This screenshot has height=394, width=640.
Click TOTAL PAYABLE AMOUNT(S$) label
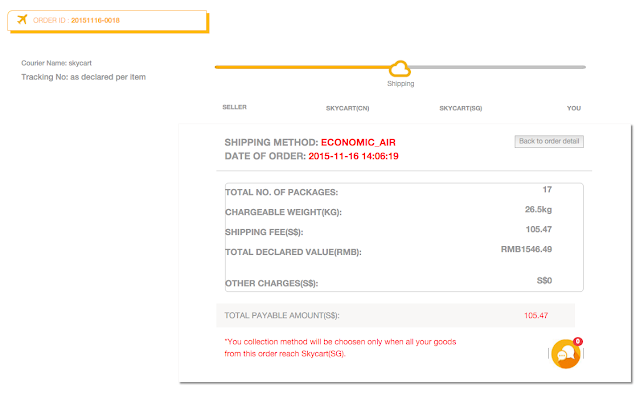(x=282, y=316)
